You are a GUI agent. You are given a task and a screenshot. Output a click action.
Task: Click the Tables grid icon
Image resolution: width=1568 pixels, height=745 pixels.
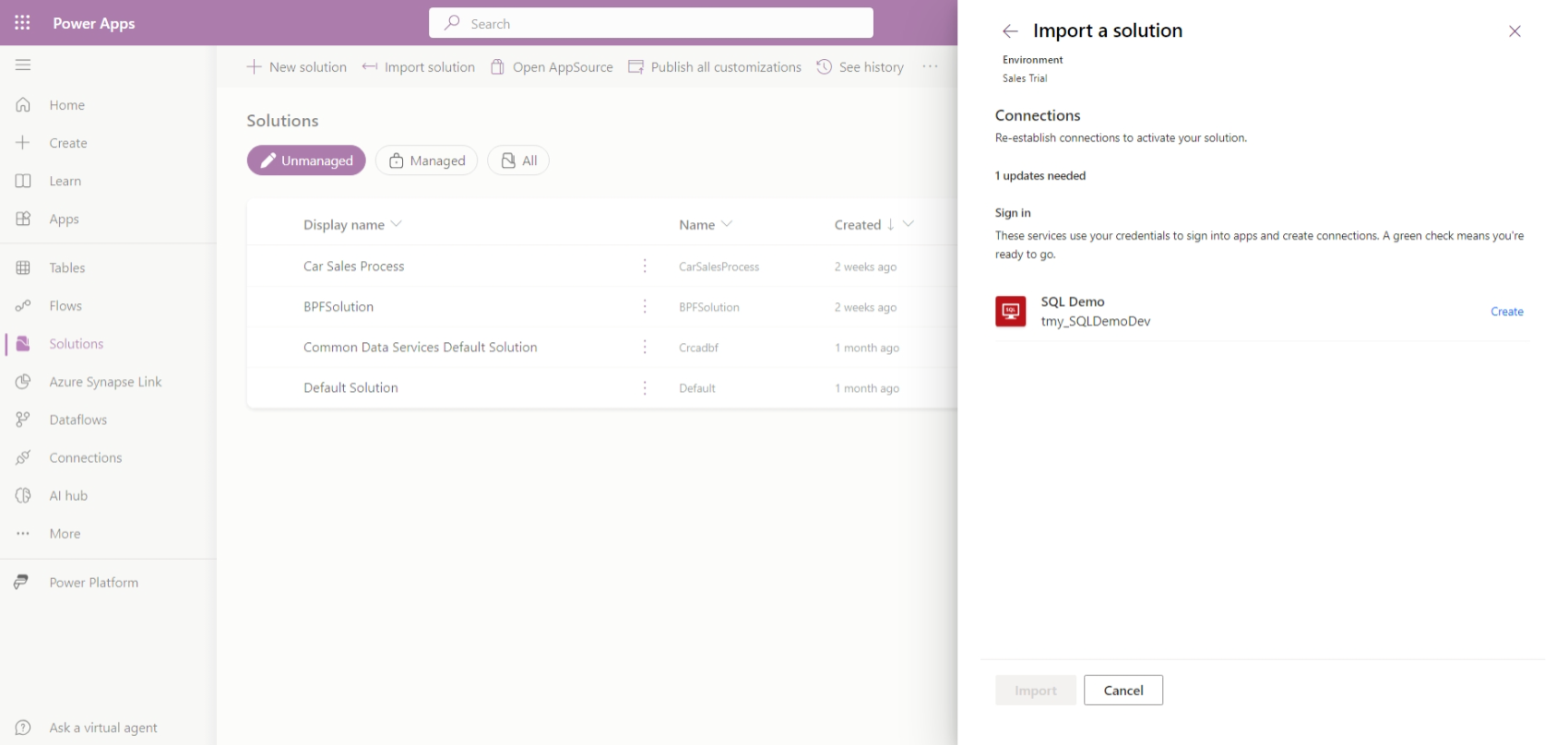[23, 267]
